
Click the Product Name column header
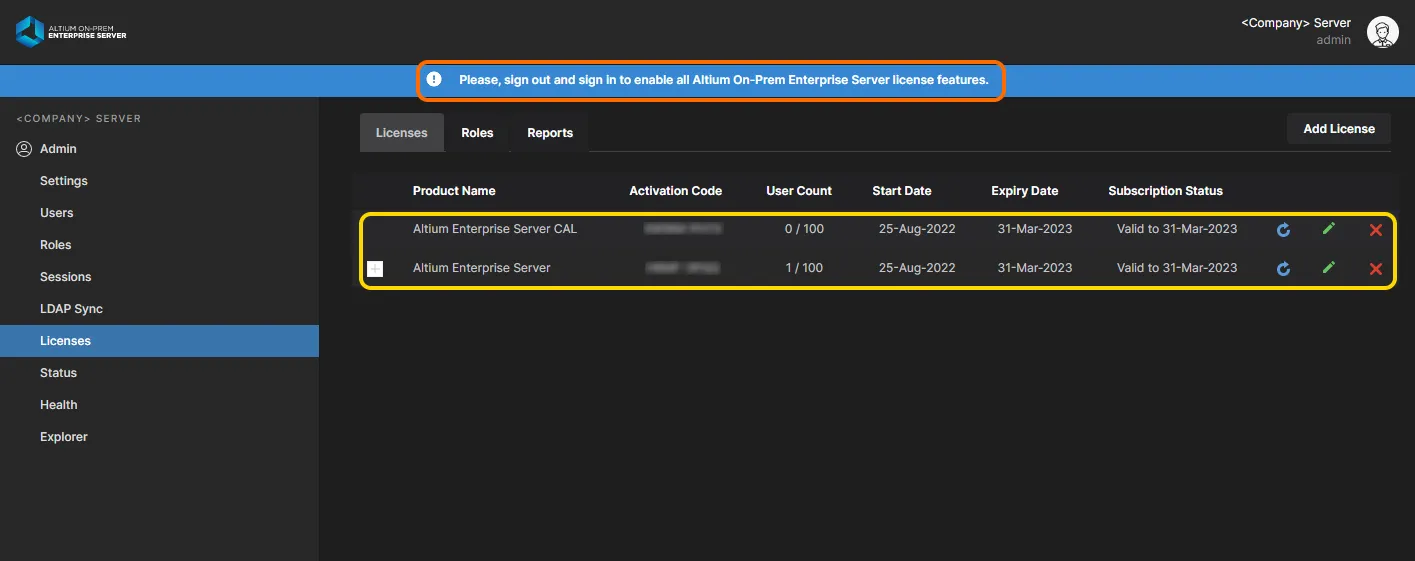click(x=454, y=191)
